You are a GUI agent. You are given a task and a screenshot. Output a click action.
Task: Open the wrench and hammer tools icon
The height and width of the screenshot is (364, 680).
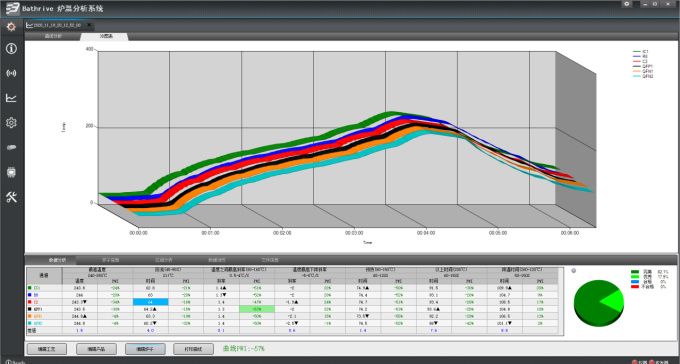[x=11, y=197]
